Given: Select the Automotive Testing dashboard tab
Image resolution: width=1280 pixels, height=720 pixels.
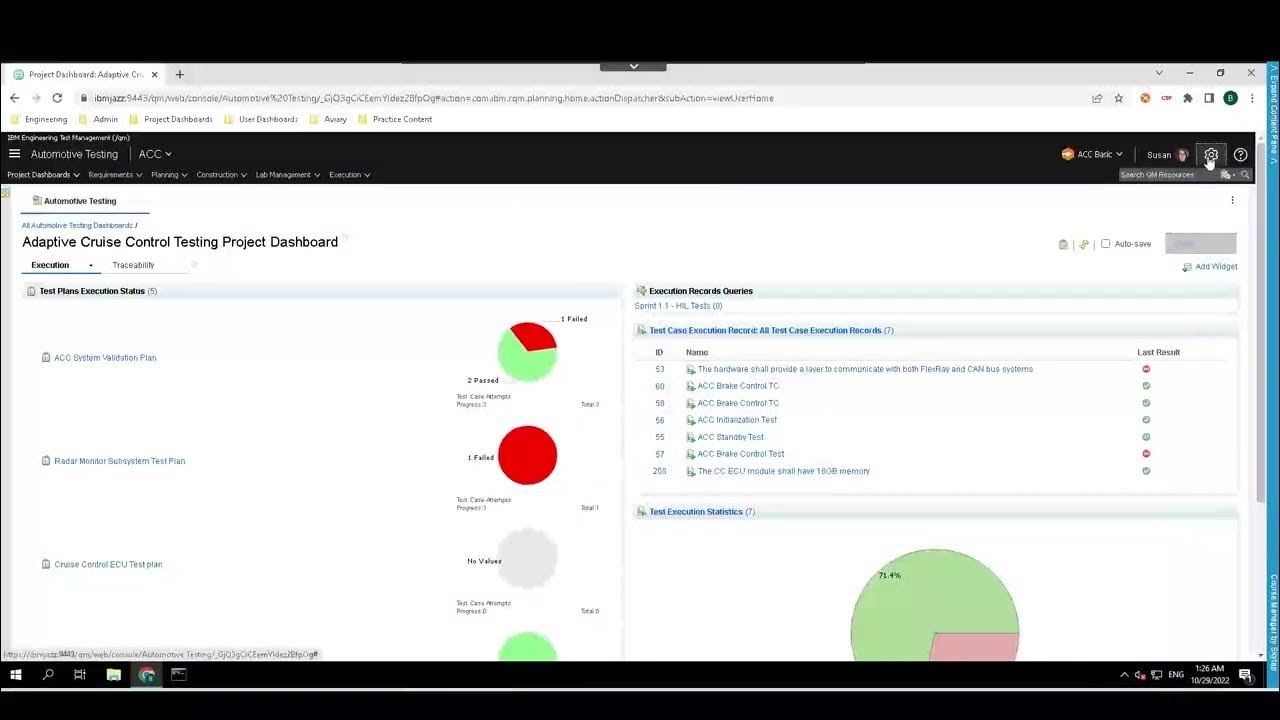Looking at the screenshot, I should pyautogui.click(x=80, y=201).
